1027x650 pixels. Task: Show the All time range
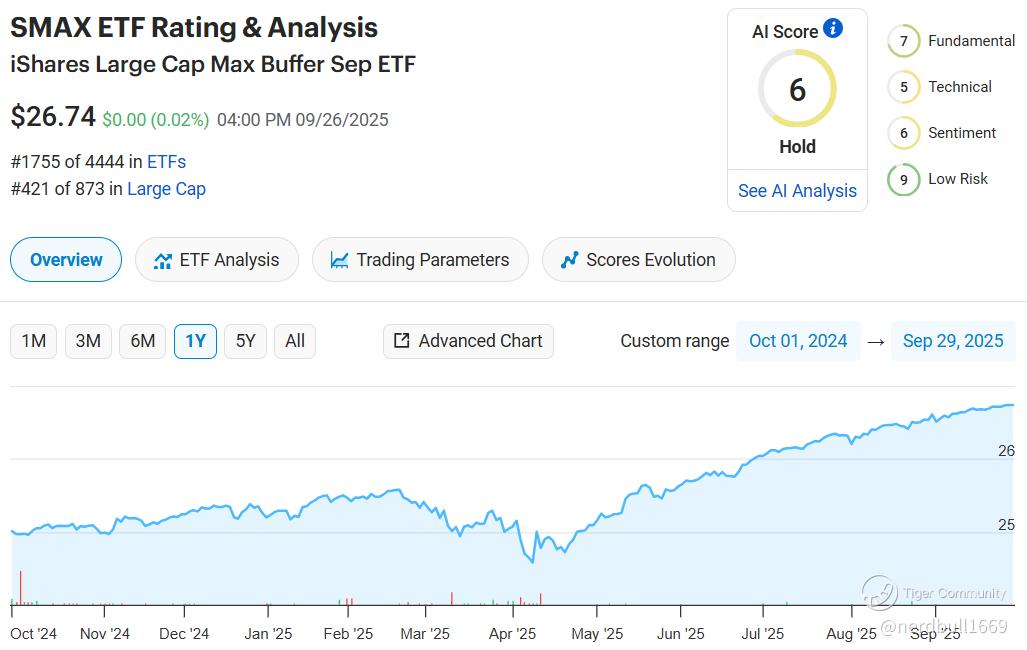pyautogui.click(x=295, y=341)
